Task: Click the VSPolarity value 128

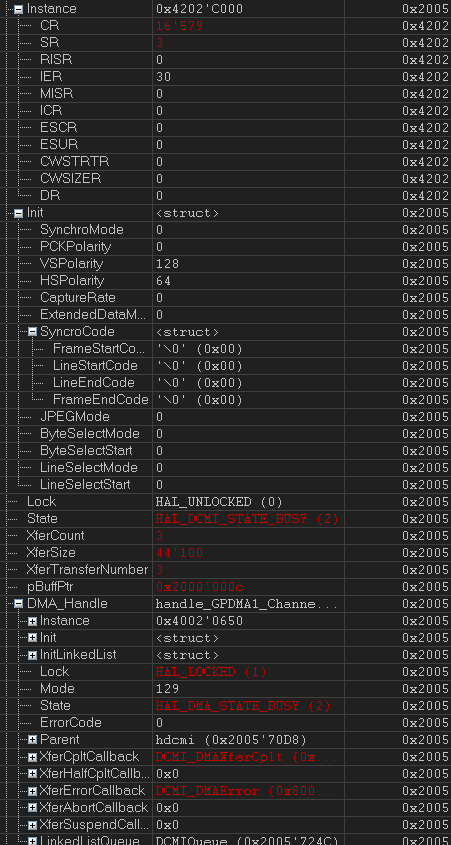Action: coord(168,264)
